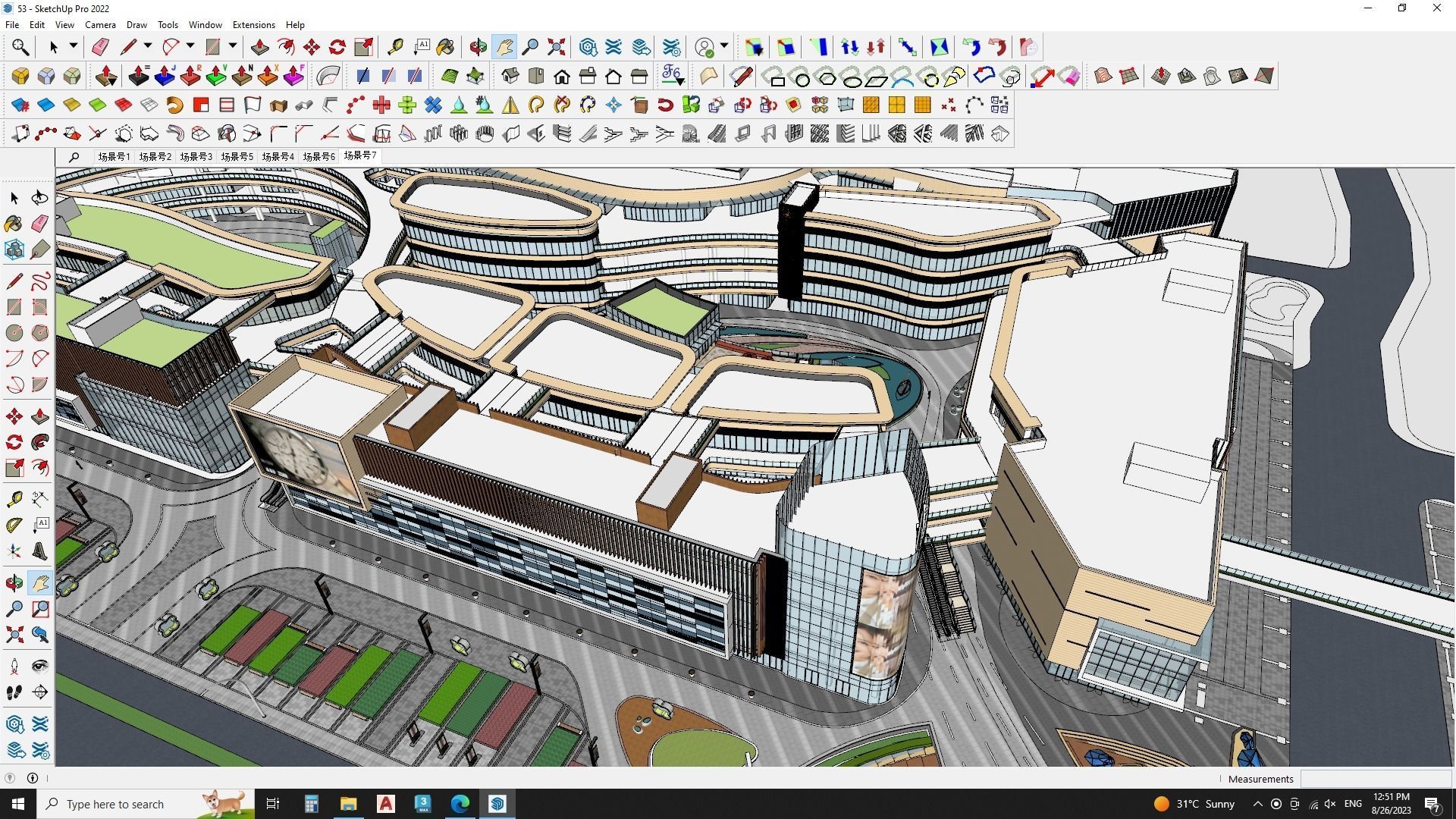Deactivate the currently highlighted Pan tool

(x=504, y=46)
